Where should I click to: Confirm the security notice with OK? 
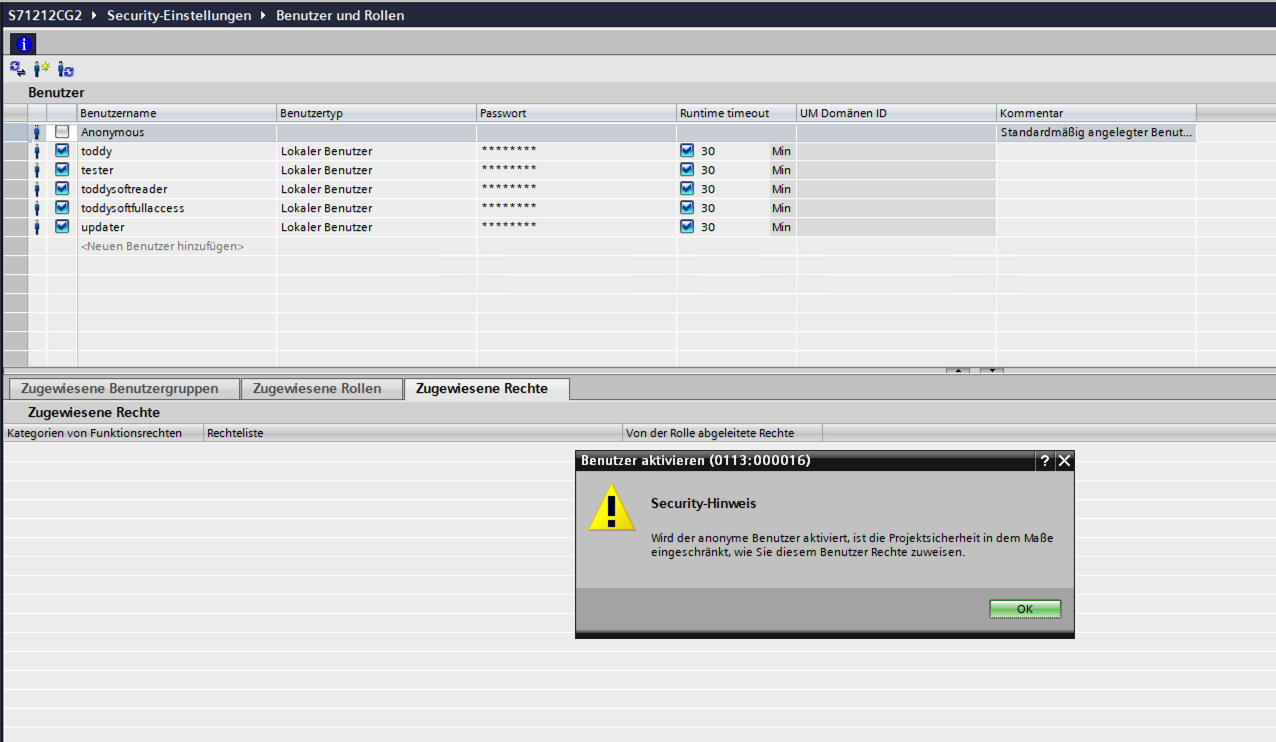click(1025, 609)
